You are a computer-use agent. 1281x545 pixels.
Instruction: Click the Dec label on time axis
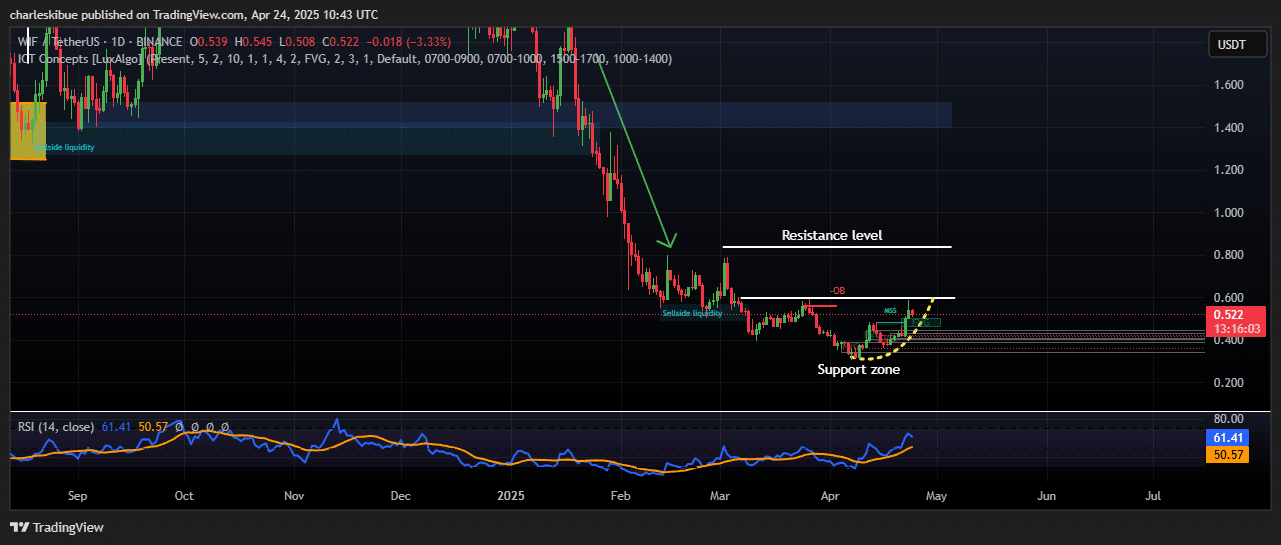click(x=400, y=495)
